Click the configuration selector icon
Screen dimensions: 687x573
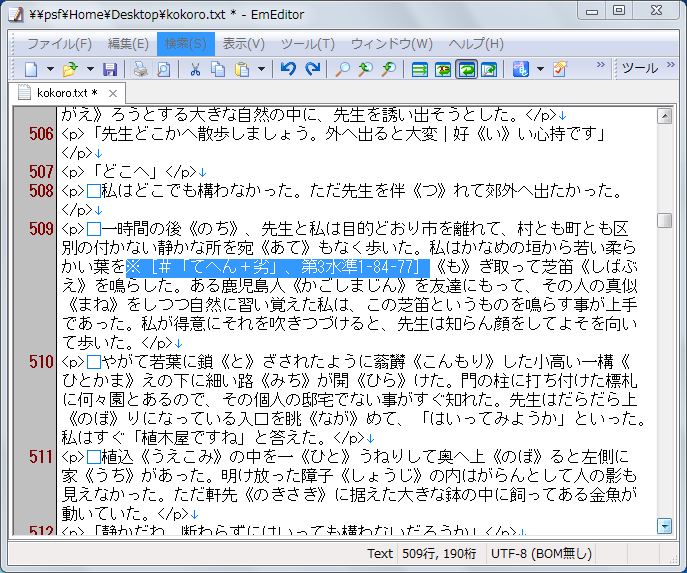pos(521,69)
